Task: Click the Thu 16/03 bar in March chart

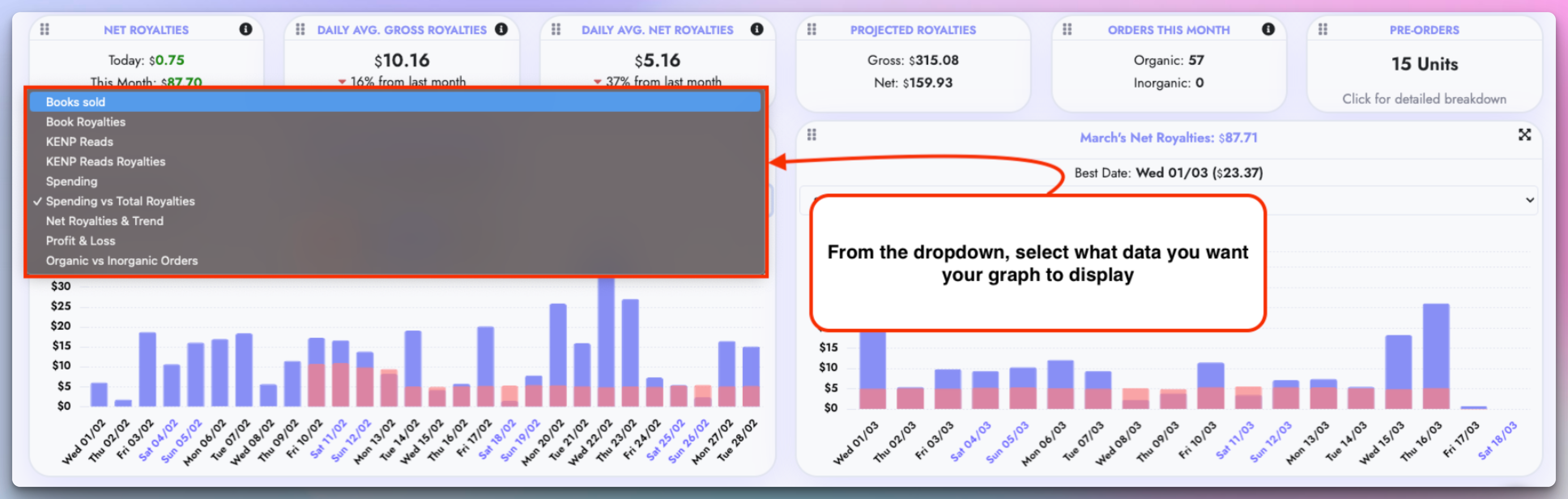Action: (x=1436, y=356)
